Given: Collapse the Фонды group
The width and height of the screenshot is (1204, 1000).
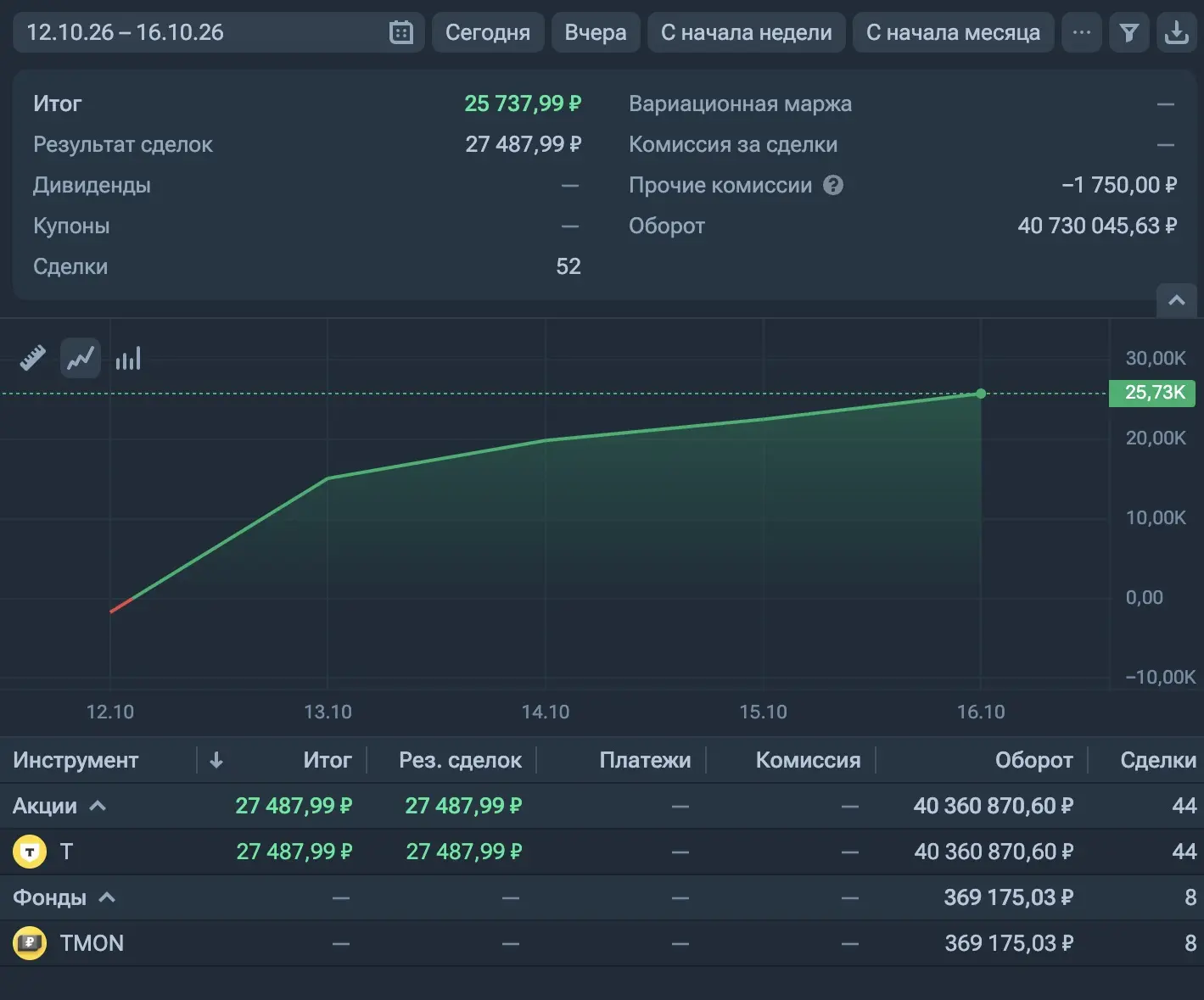Looking at the screenshot, I should pyautogui.click(x=107, y=897).
